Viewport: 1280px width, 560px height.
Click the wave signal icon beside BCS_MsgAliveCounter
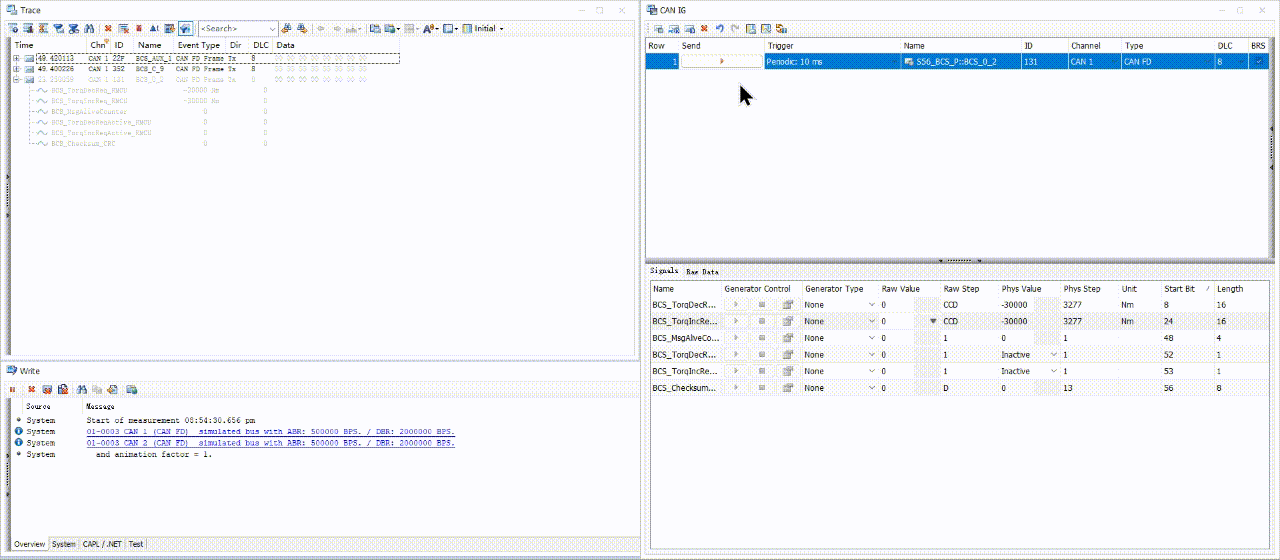41,112
